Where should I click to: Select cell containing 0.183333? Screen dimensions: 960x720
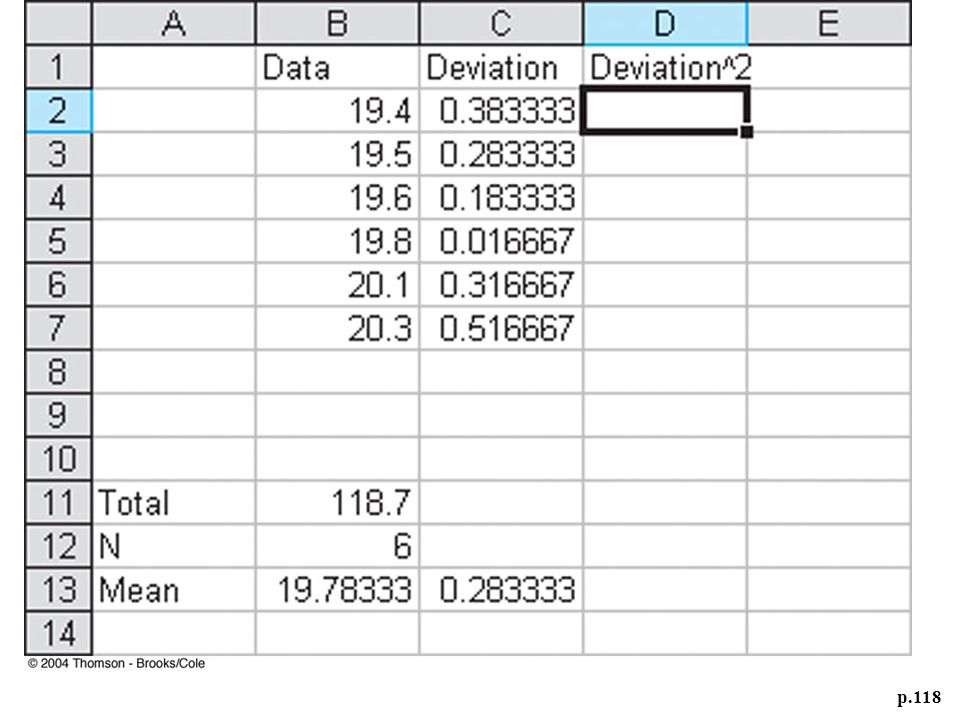(x=501, y=198)
